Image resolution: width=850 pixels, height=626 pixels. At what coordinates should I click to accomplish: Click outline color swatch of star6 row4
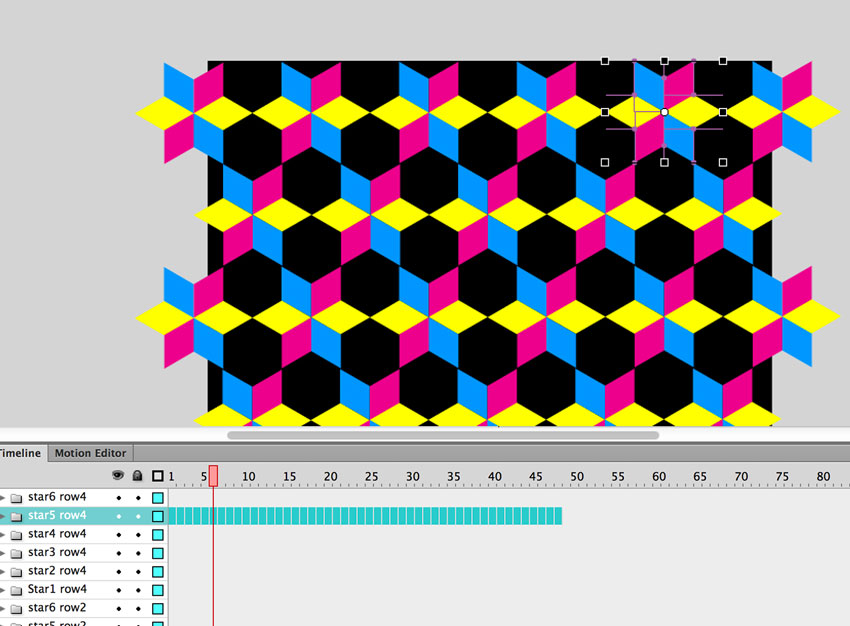pyautogui.click(x=158, y=498)
